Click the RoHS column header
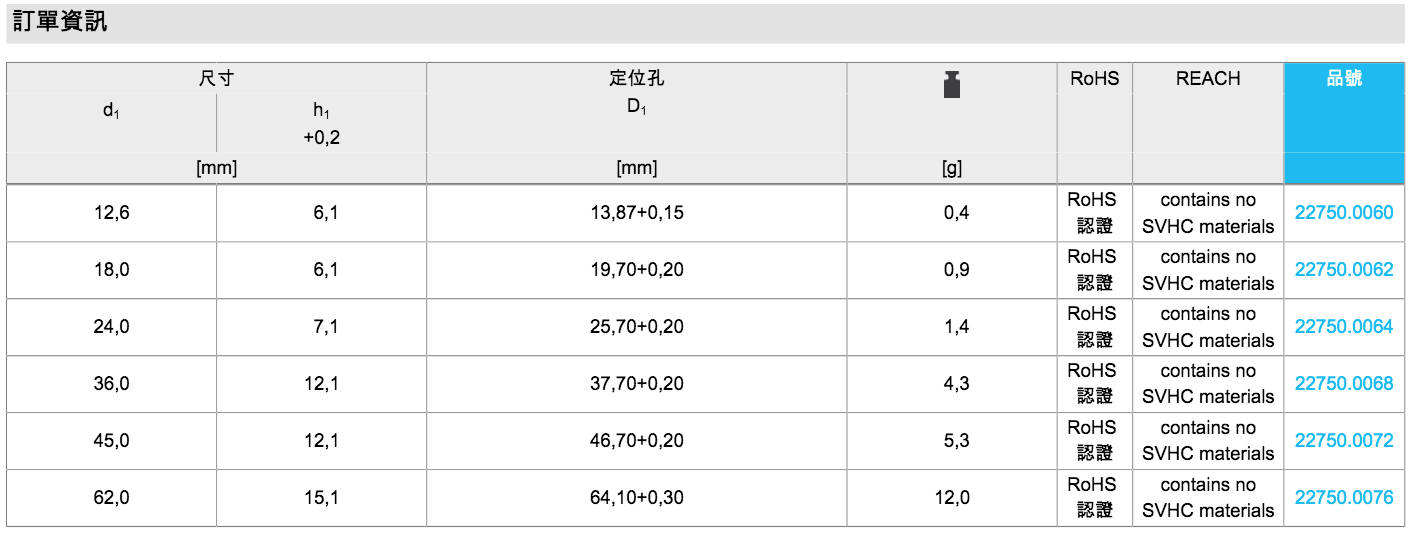 tap(1094, 79)
